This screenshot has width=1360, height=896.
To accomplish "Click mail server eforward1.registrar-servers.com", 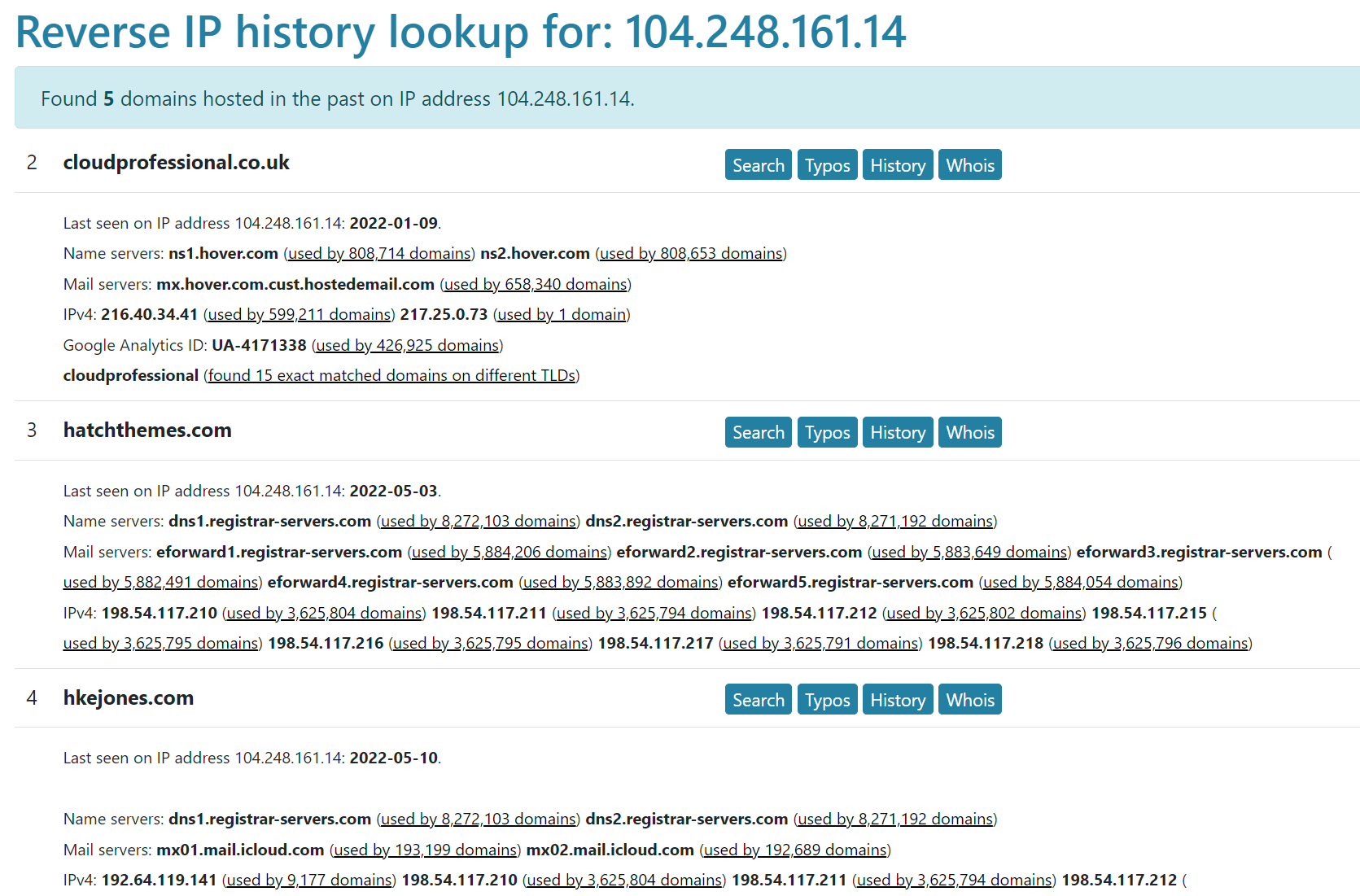I will (279, 552).
